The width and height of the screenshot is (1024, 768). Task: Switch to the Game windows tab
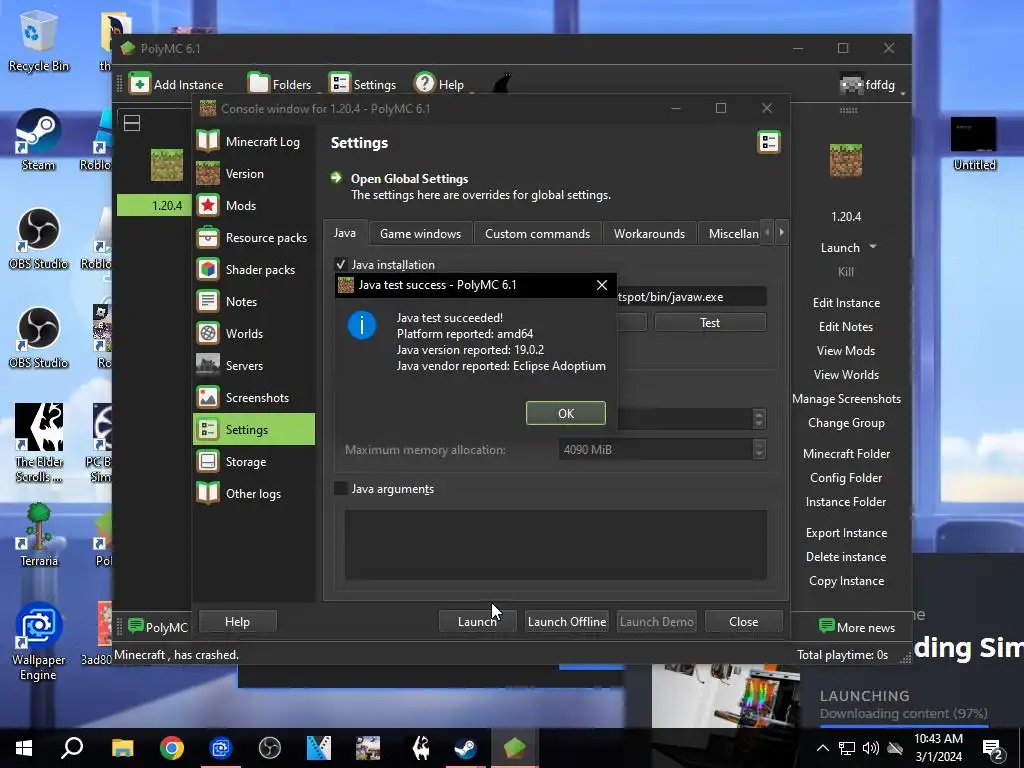[421, 234]
